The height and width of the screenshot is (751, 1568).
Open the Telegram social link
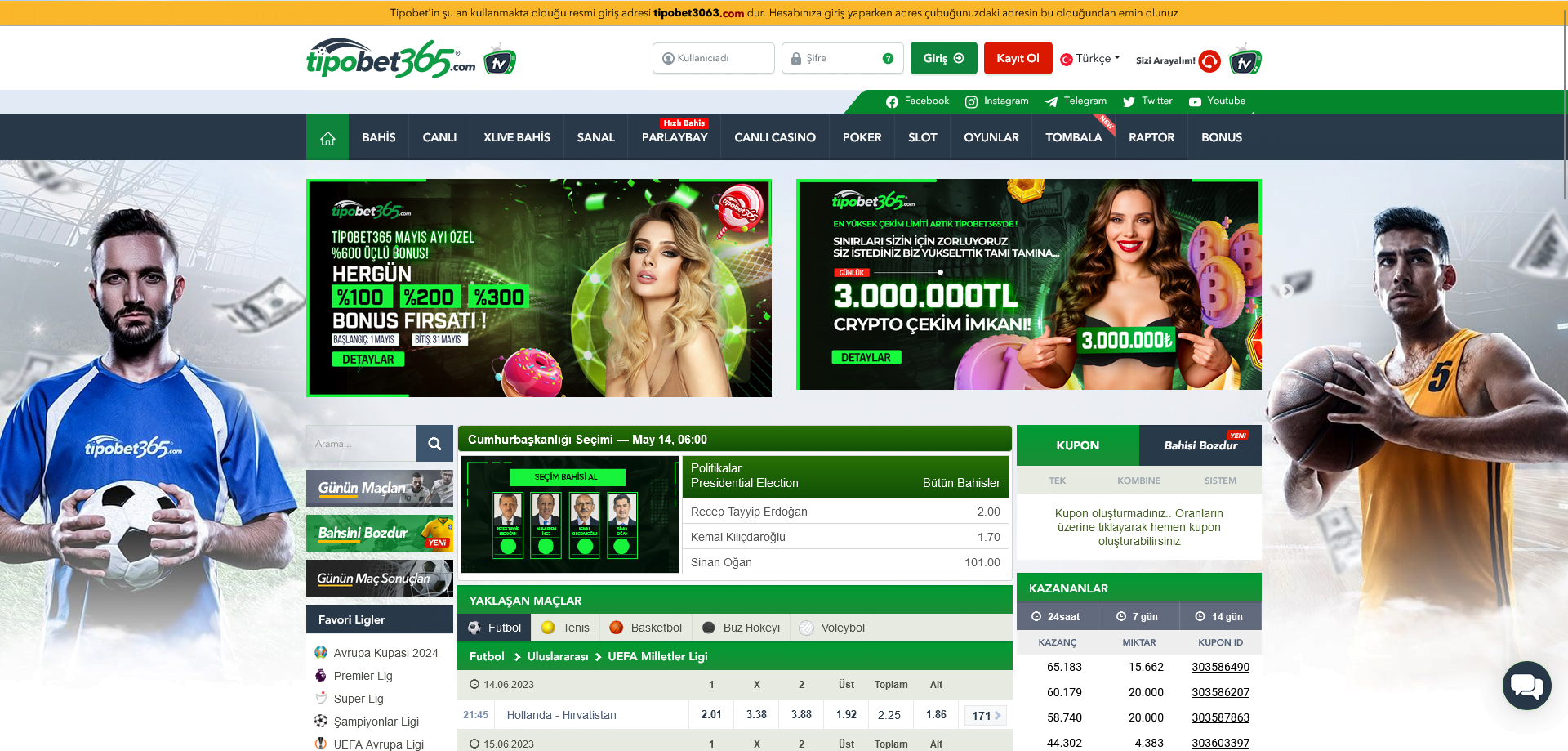coord(1076,101)
